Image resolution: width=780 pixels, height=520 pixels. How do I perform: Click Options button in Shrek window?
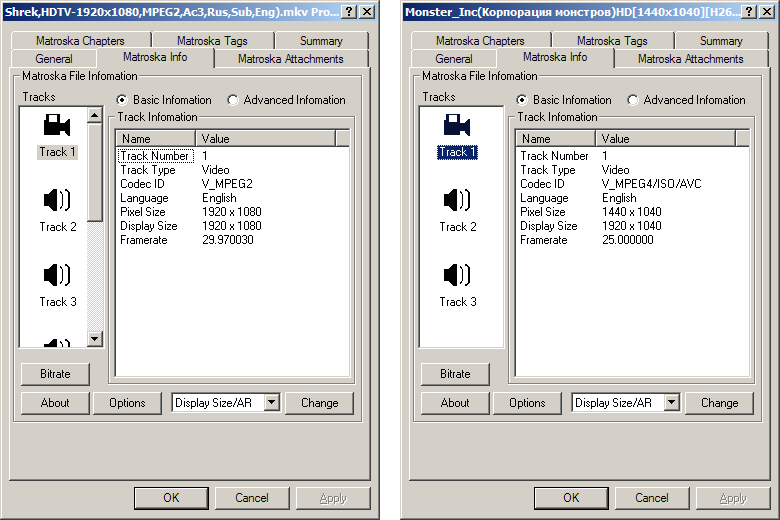tap(127, 403)
